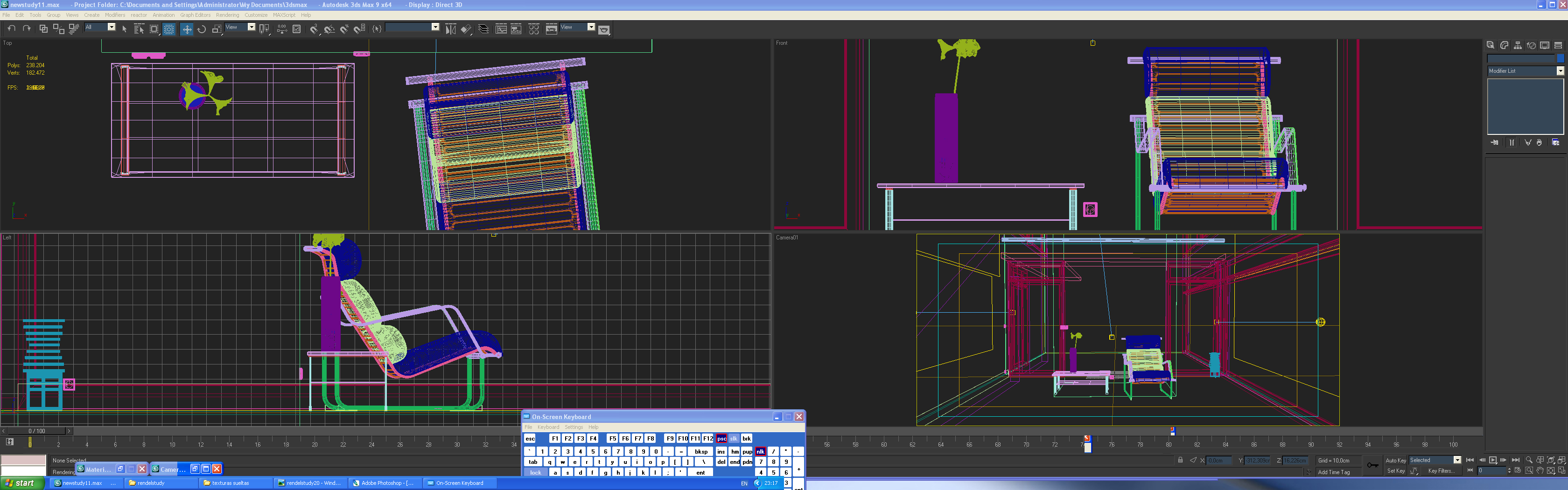Activate the Select and Move tool
Viewport: 1568px width, 490px height.
click(187, 28)
